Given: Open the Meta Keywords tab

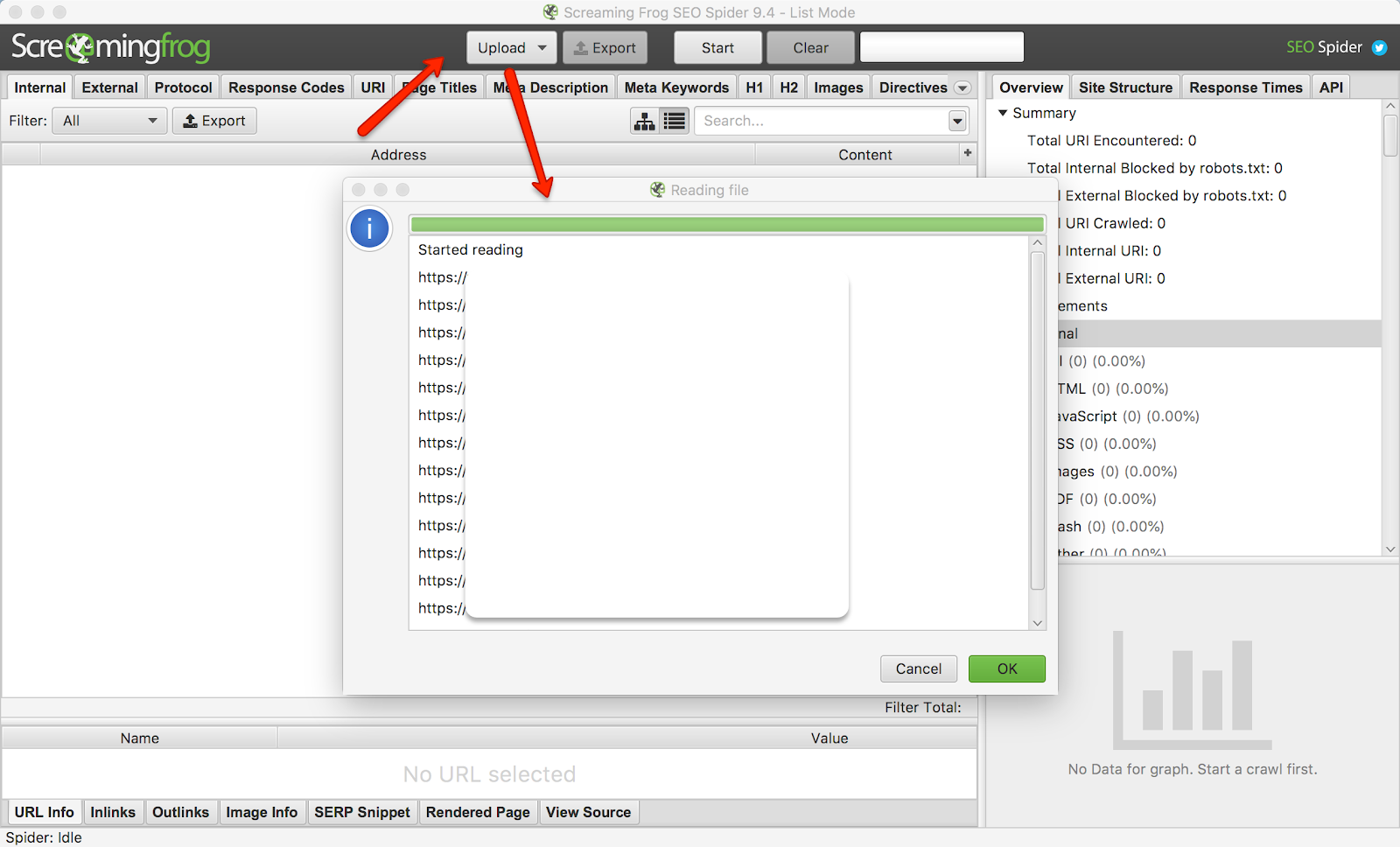Looking at the screenshot, I should pyautogui.click(x=676, y=87).
